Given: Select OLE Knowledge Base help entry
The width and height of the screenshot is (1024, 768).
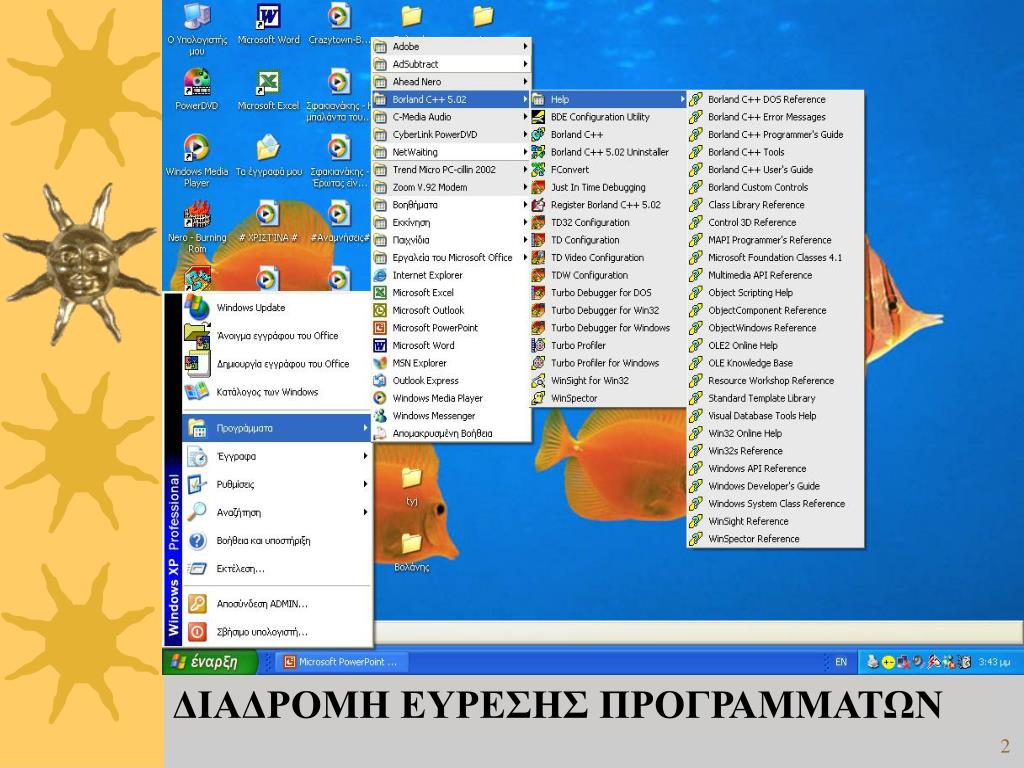Looking at the screenshot, I should [x=775, y=363].
